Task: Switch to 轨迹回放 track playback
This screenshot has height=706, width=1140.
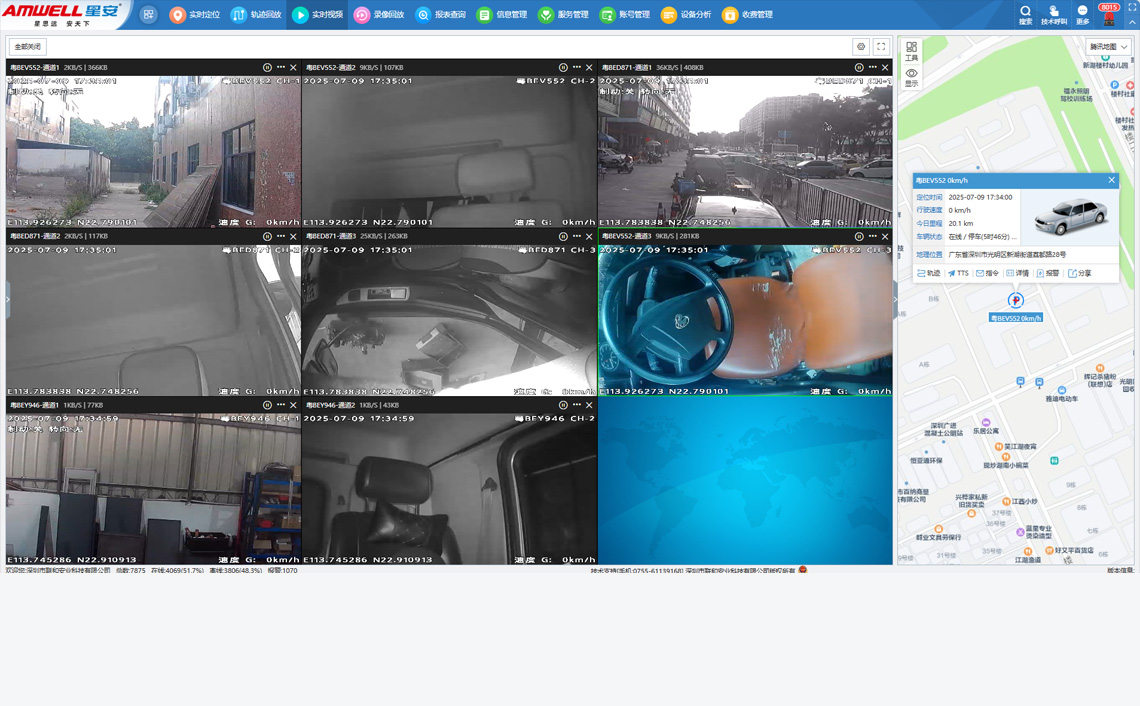Action: (256, 15)
